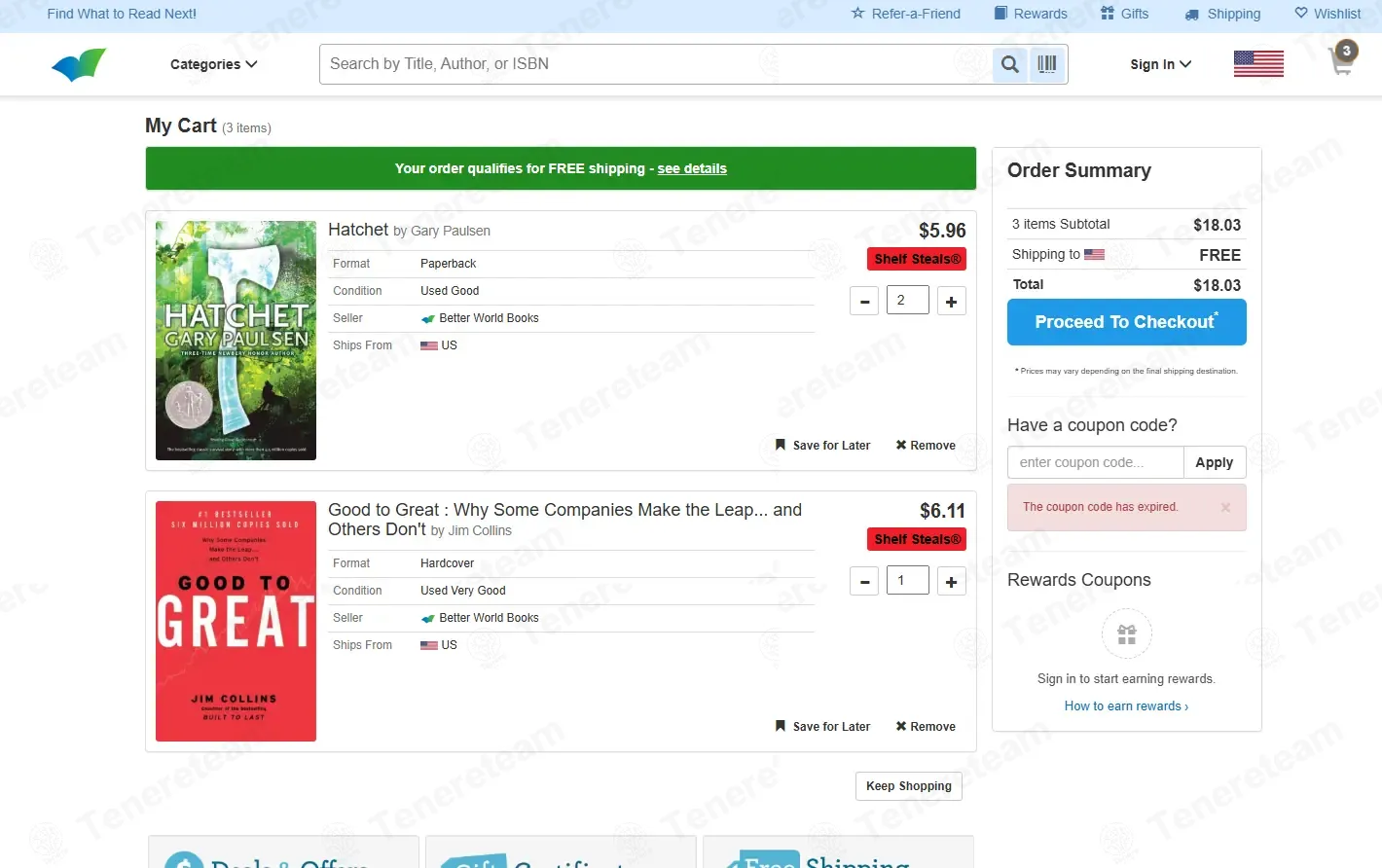Click Keep Shopping button
The image size is (1382, 868).
[x=909, y=786]
